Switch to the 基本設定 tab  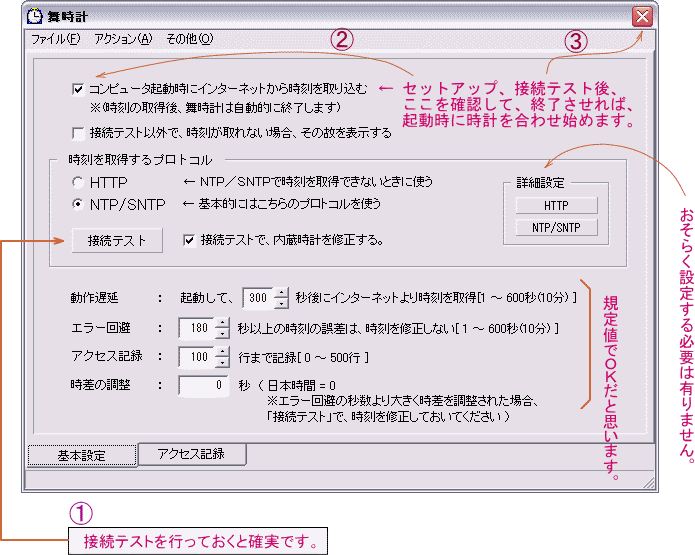[x=81, y=456]
